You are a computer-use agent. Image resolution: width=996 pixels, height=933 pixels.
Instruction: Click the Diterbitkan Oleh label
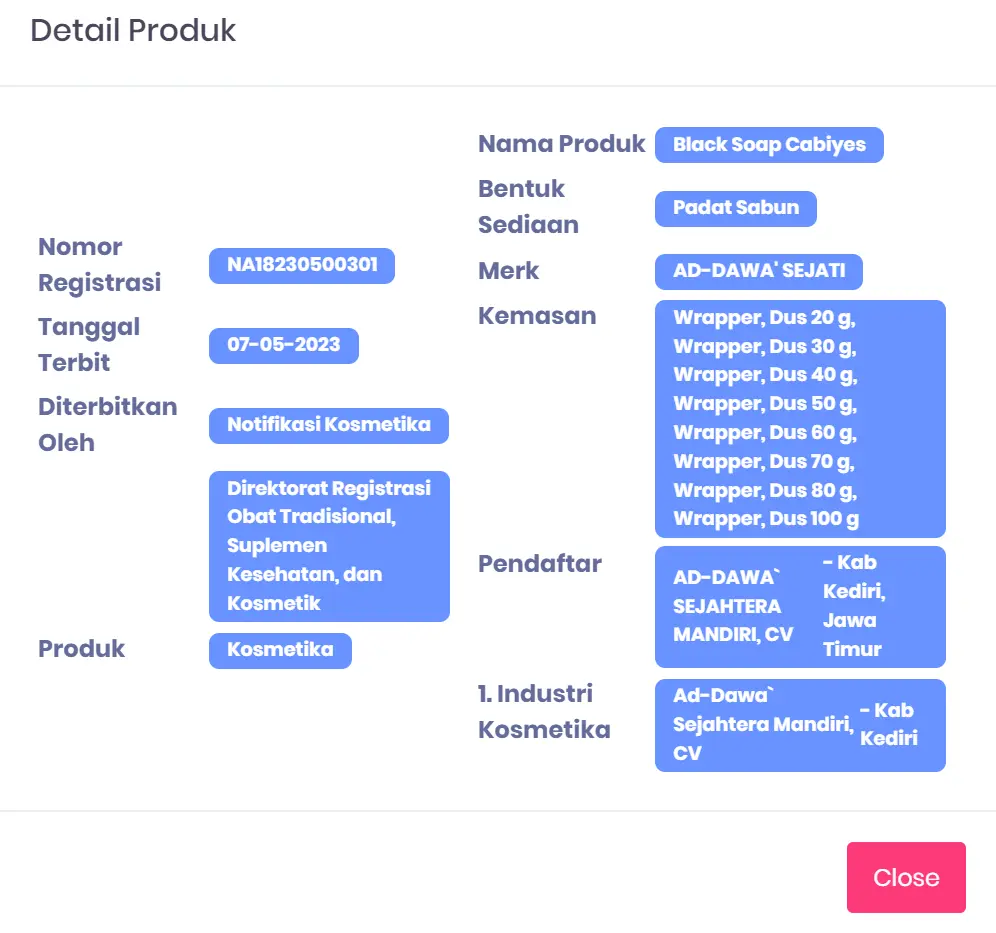107,424
